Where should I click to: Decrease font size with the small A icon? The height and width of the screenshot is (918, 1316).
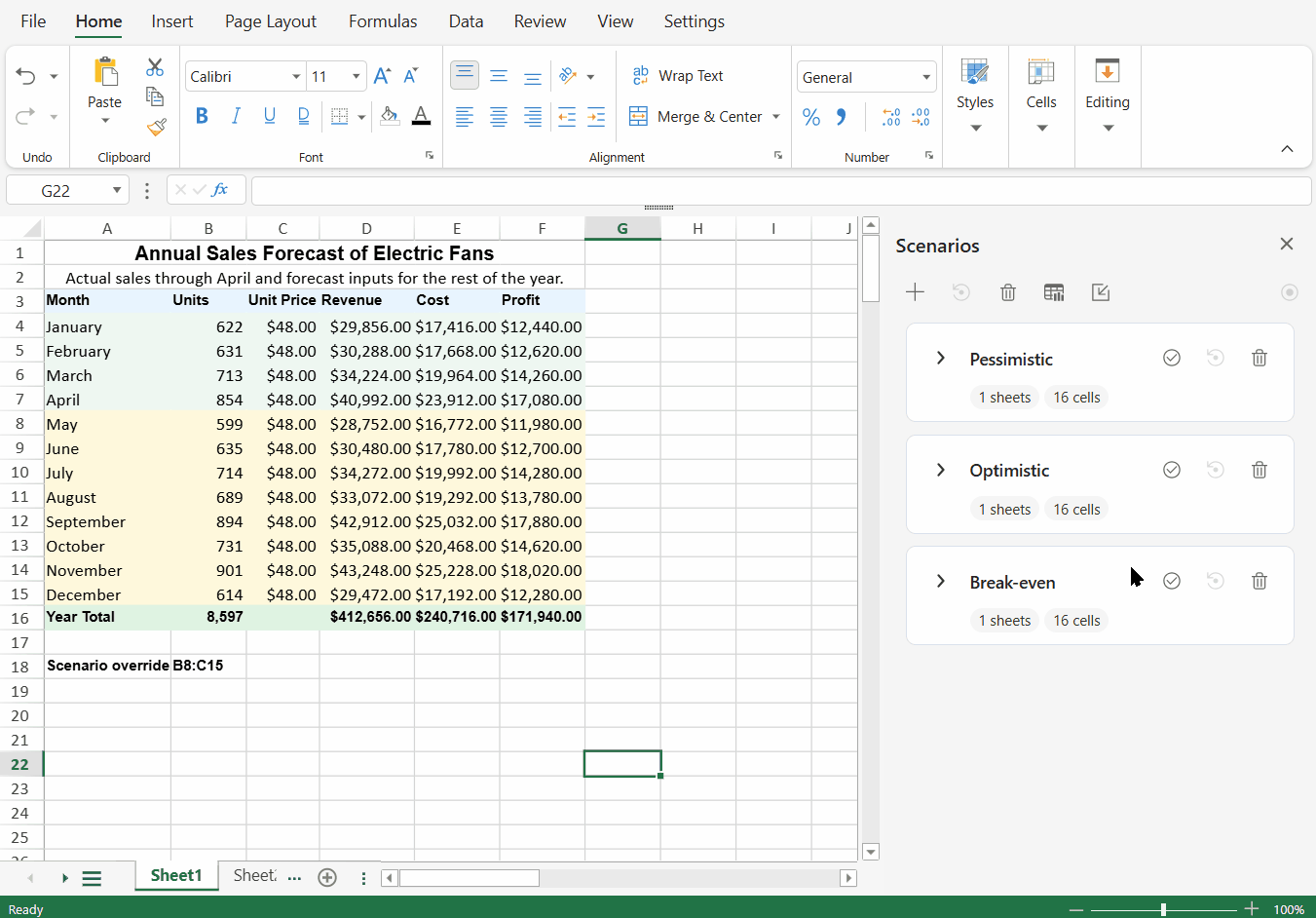click(411, 76)
